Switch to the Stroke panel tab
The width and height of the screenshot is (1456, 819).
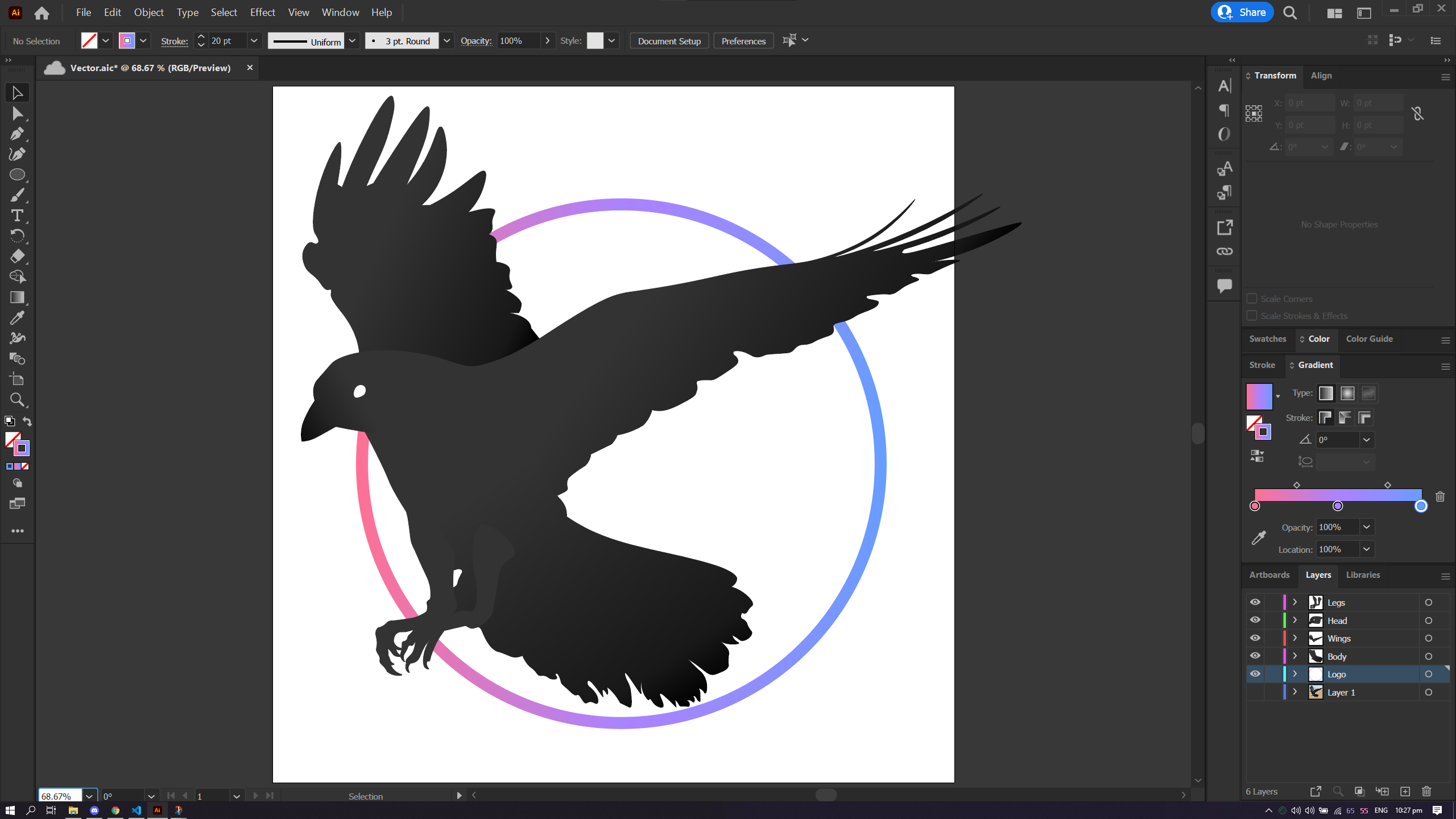(1262, 365)
